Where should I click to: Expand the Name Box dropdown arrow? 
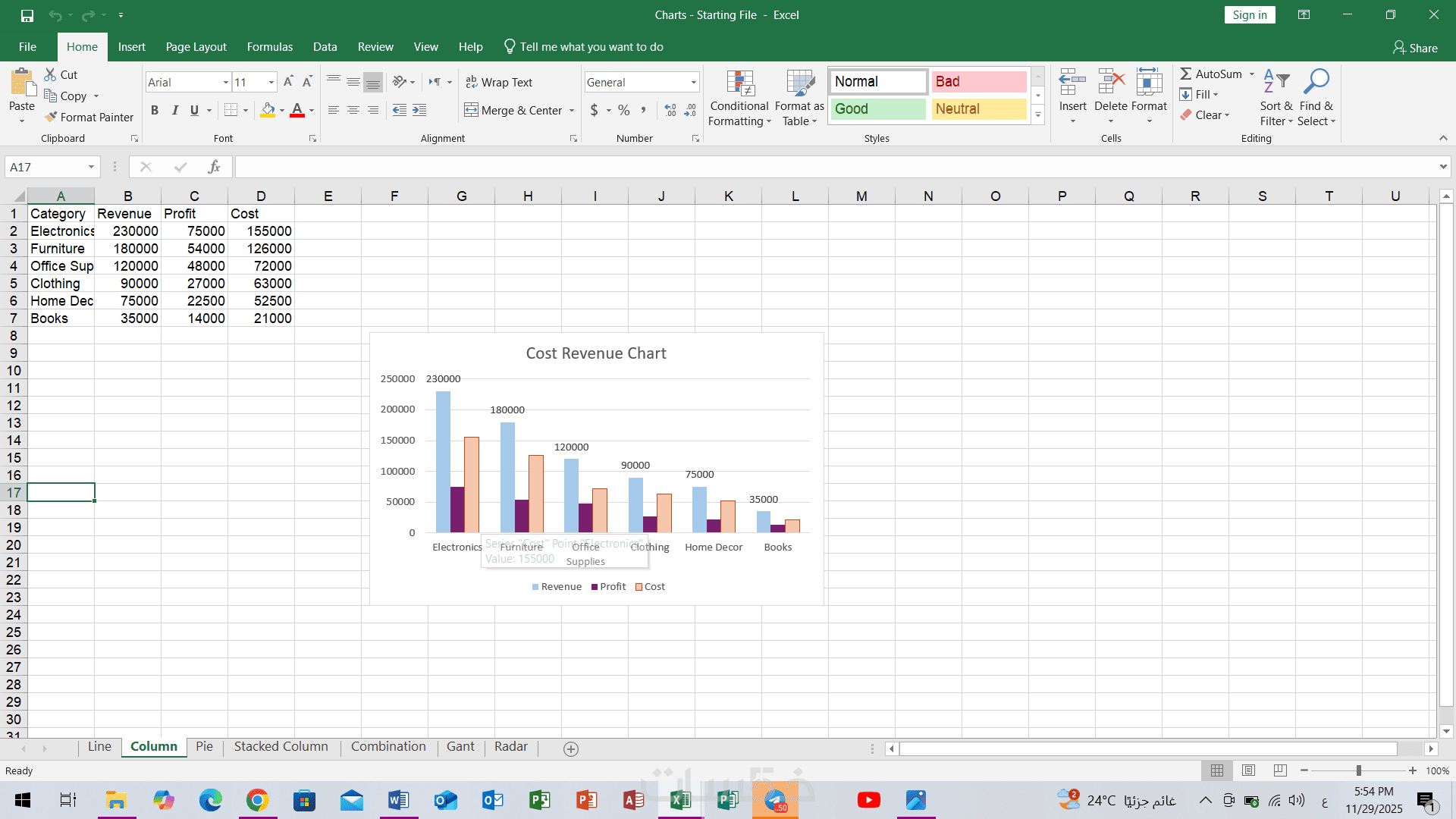91,167
